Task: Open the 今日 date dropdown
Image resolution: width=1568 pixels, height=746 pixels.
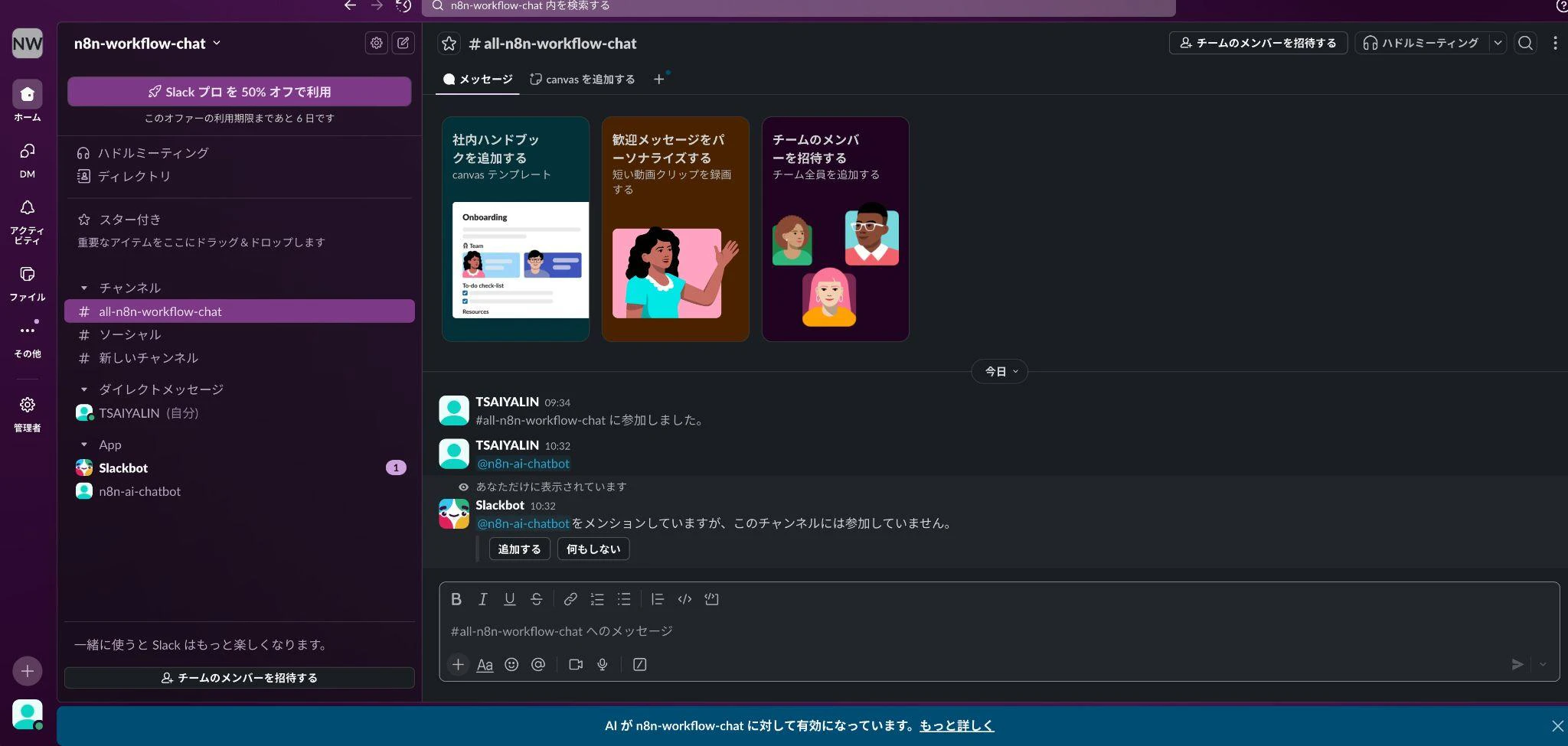Action: [x=1000, y=372]
